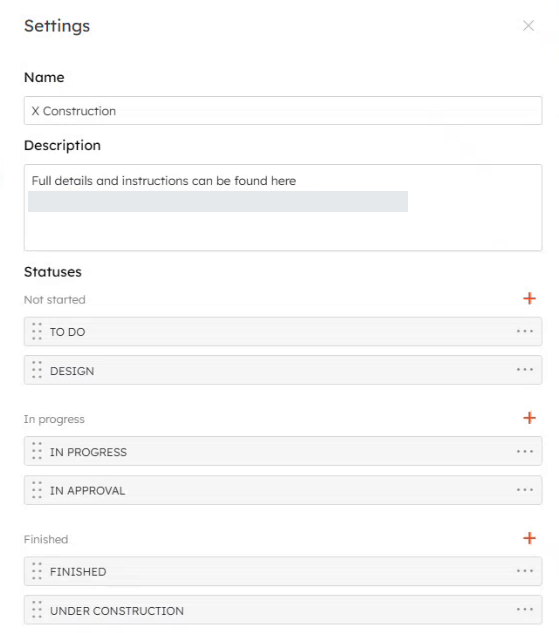Open options menu for DESIGN status
Viewport: 559px width, 633px height.
click(x=525, y=370)
